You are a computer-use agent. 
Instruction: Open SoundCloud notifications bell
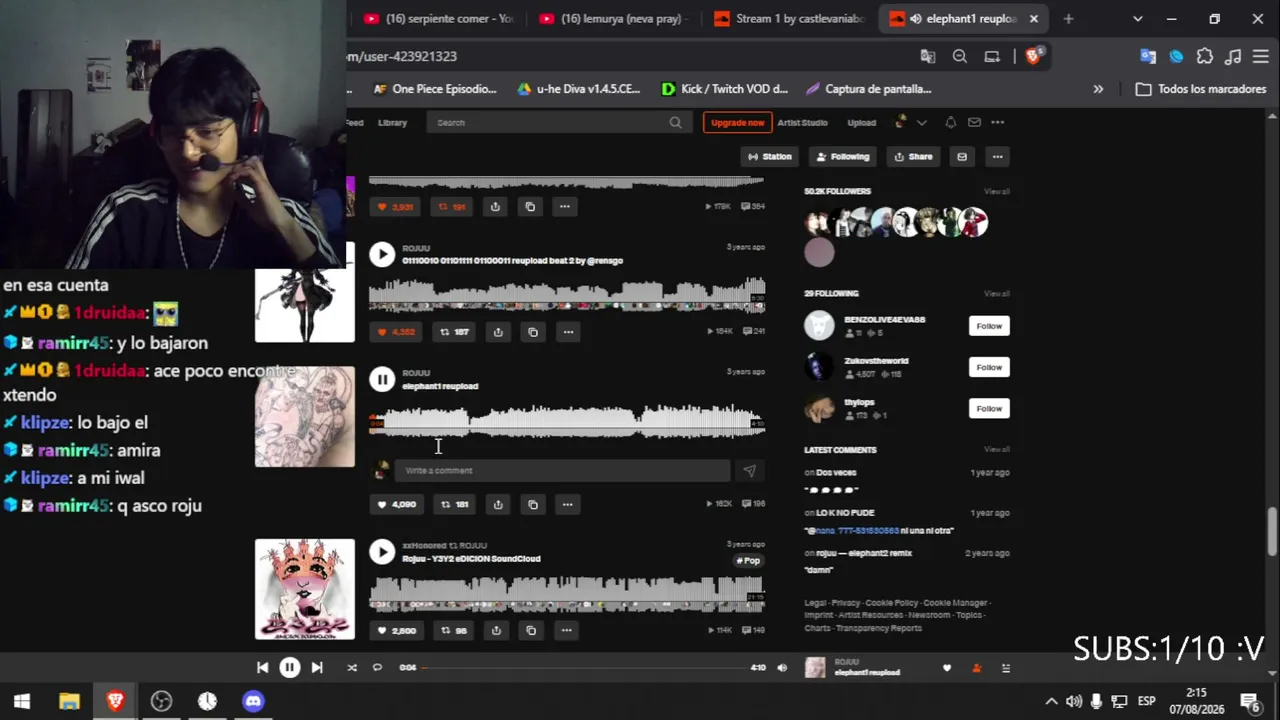[x=950, y=122]
